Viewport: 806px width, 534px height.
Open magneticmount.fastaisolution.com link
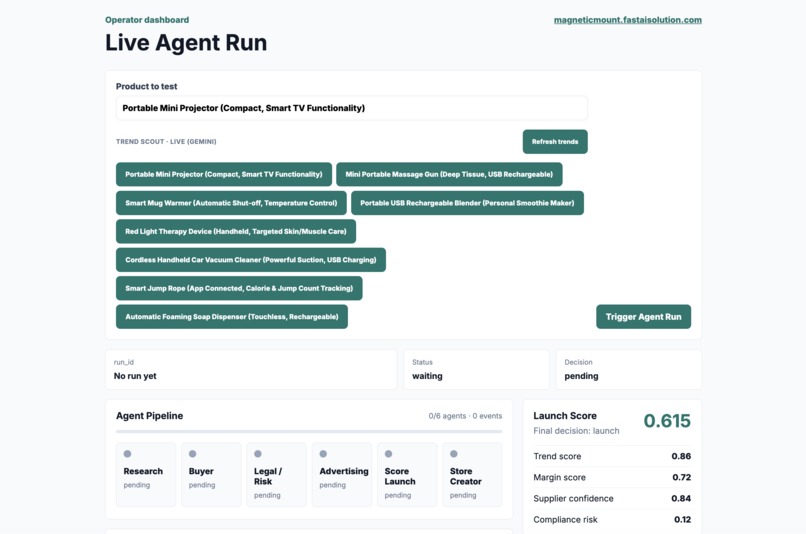point(628,20)
